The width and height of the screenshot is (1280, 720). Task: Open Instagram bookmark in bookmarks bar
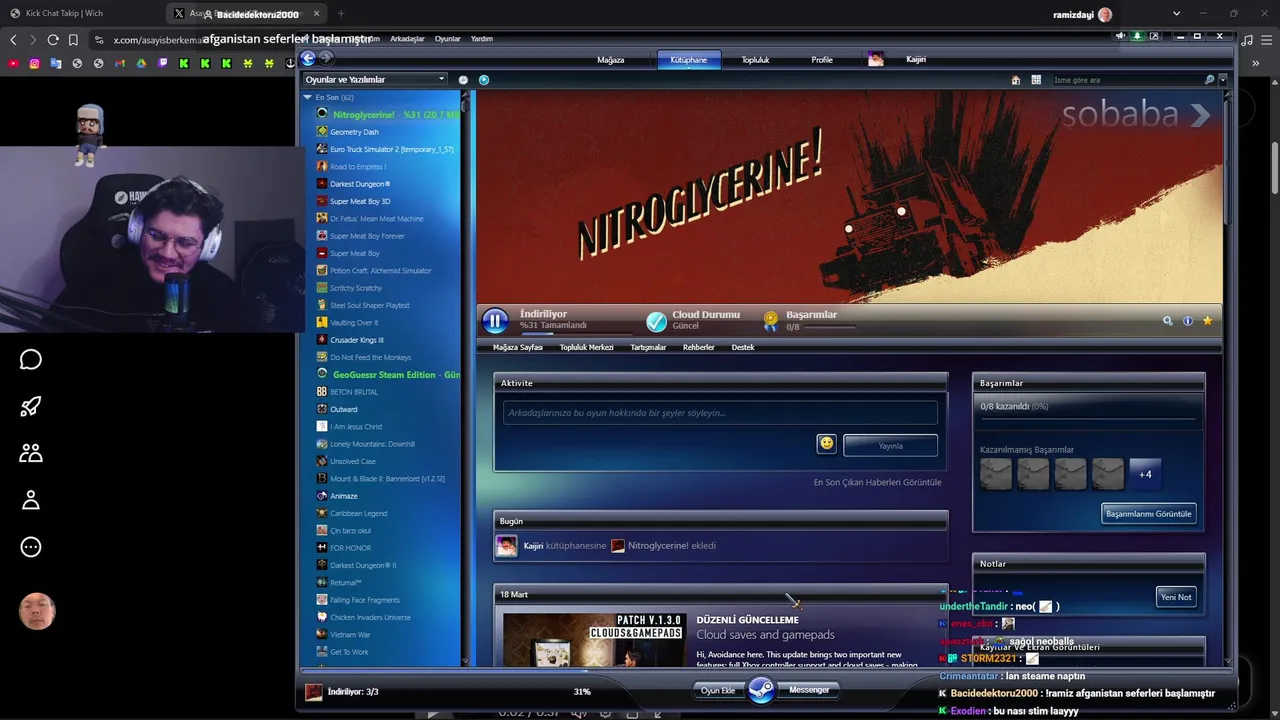(34, 63)
